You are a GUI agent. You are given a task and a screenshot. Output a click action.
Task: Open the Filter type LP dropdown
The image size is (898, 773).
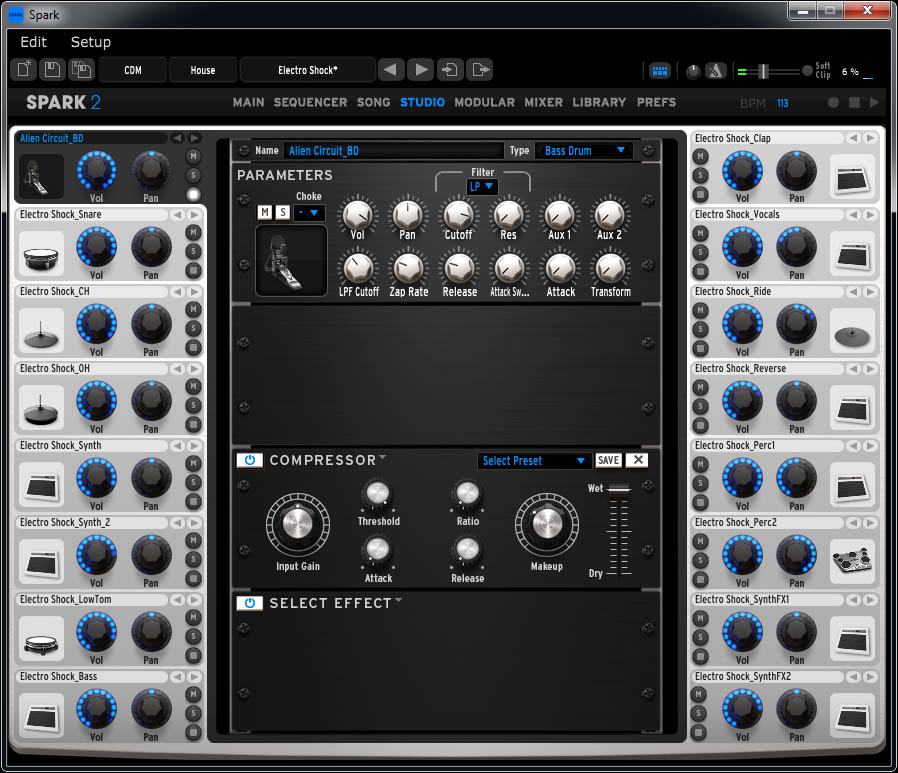pos(482,187)
